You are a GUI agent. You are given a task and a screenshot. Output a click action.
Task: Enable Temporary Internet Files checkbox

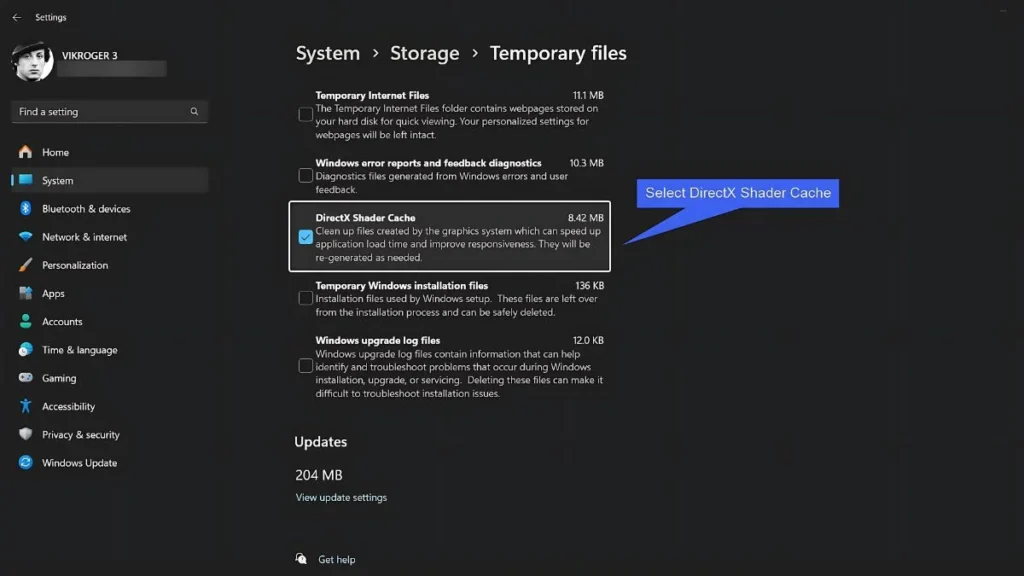click(x=306, y=114)
